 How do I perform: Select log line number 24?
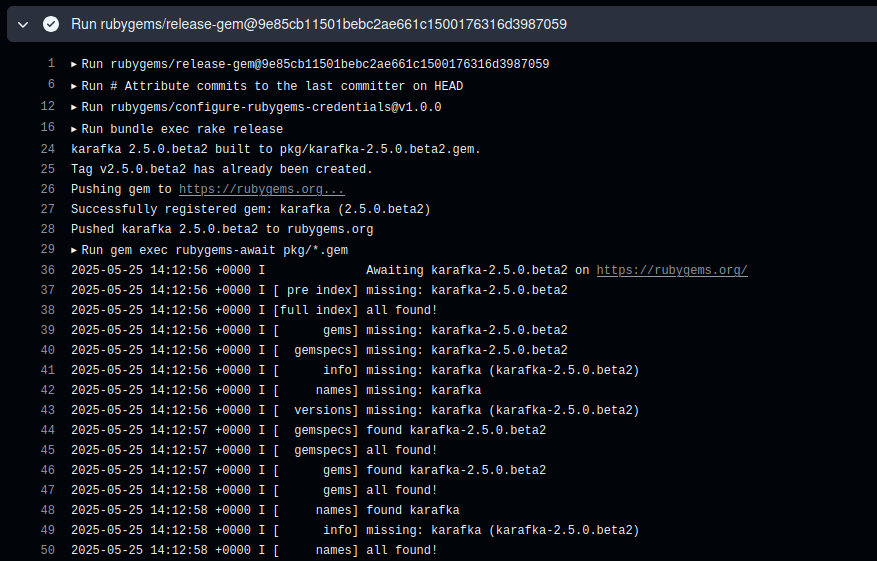pyautogui.click(x=48, y=149)
